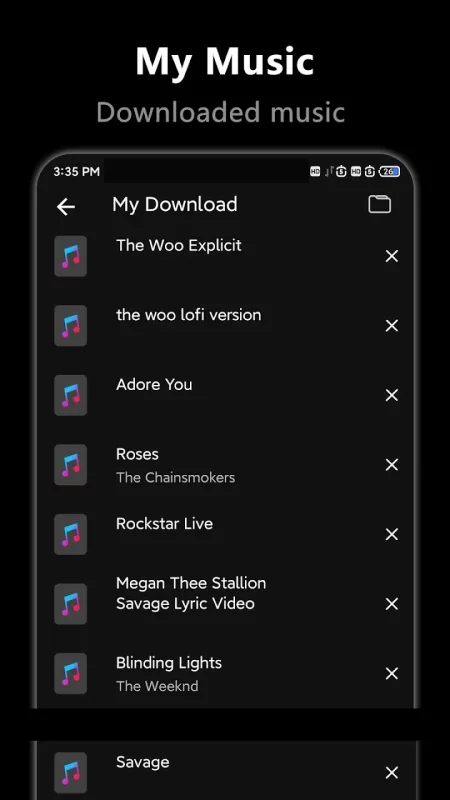Delete Megan Thee Stallion Savage Lyric Video
Image resolution: width=450 pixels, height=800 pixels.
(391, 604)
